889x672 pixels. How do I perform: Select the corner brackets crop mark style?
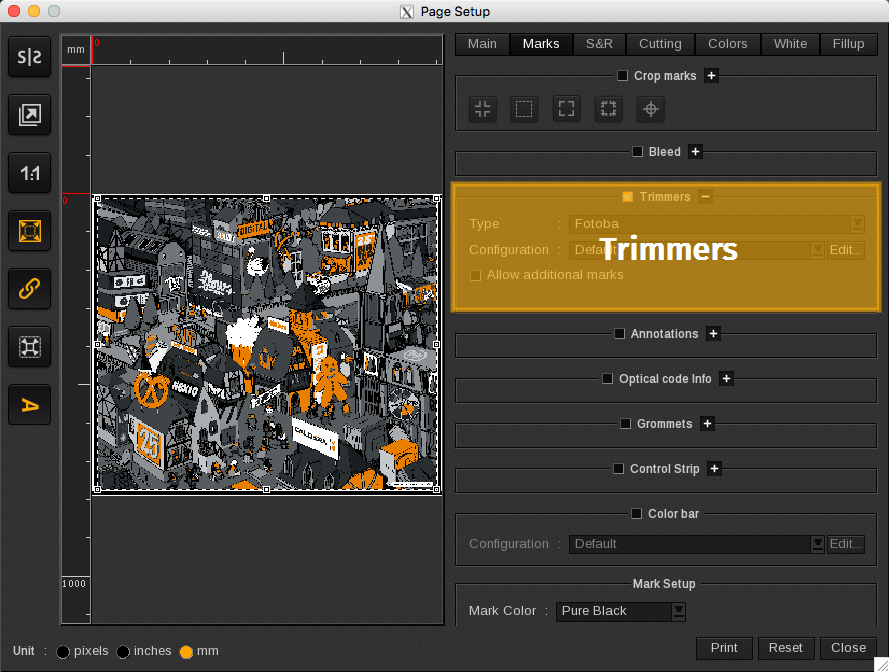[566, 109]
